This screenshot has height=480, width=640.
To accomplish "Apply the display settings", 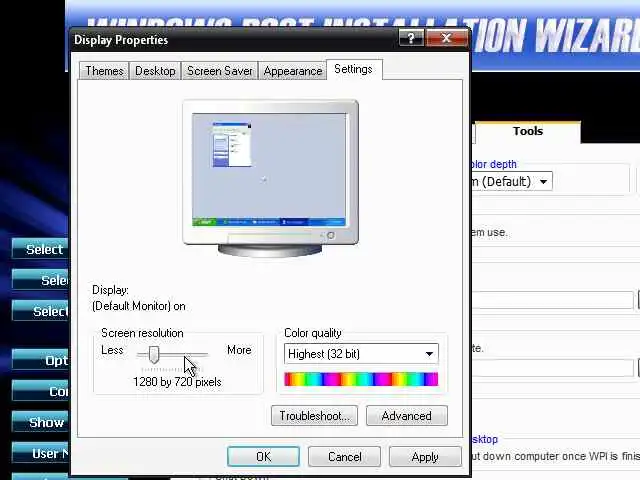I will pyautogui.click(x=425, y=456).
